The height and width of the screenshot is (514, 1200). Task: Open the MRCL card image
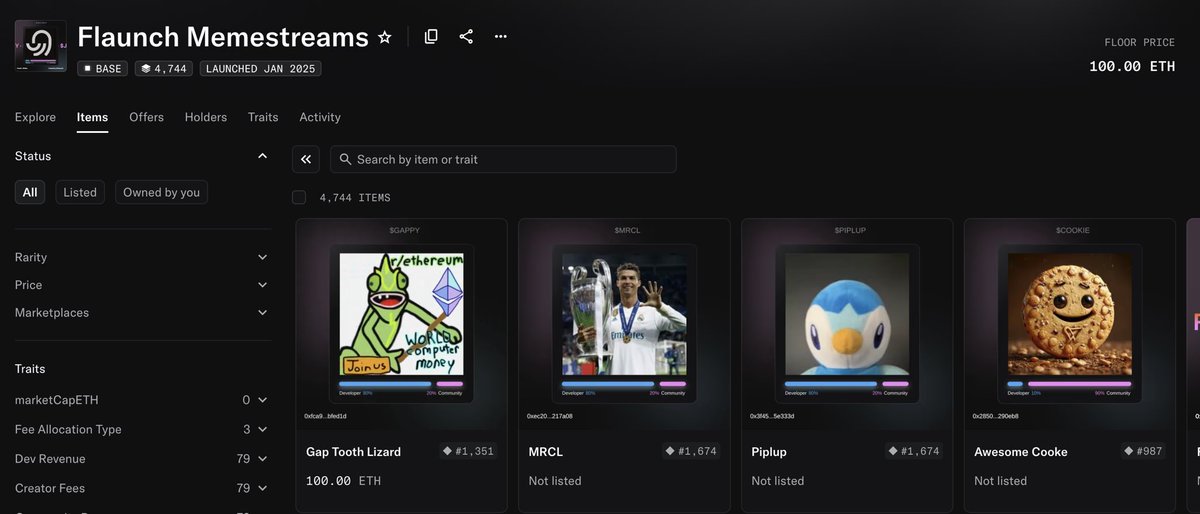[x=624, y=314]
